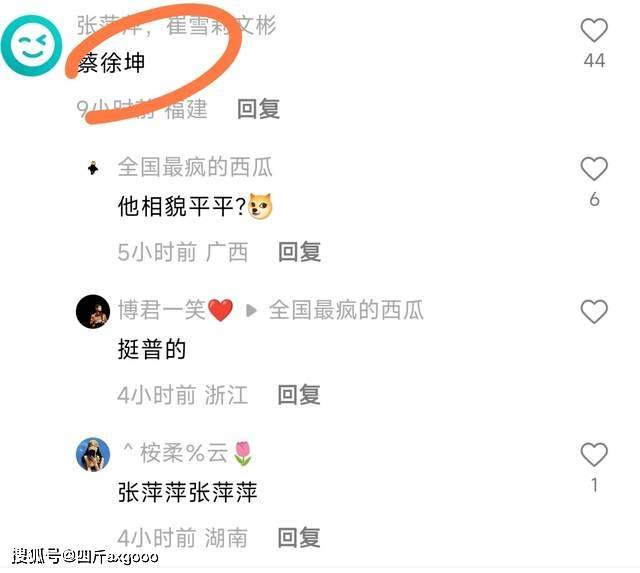Open username 桉柔%云 profile
Viewport: 640px width, 573px height.
point(187,453)
